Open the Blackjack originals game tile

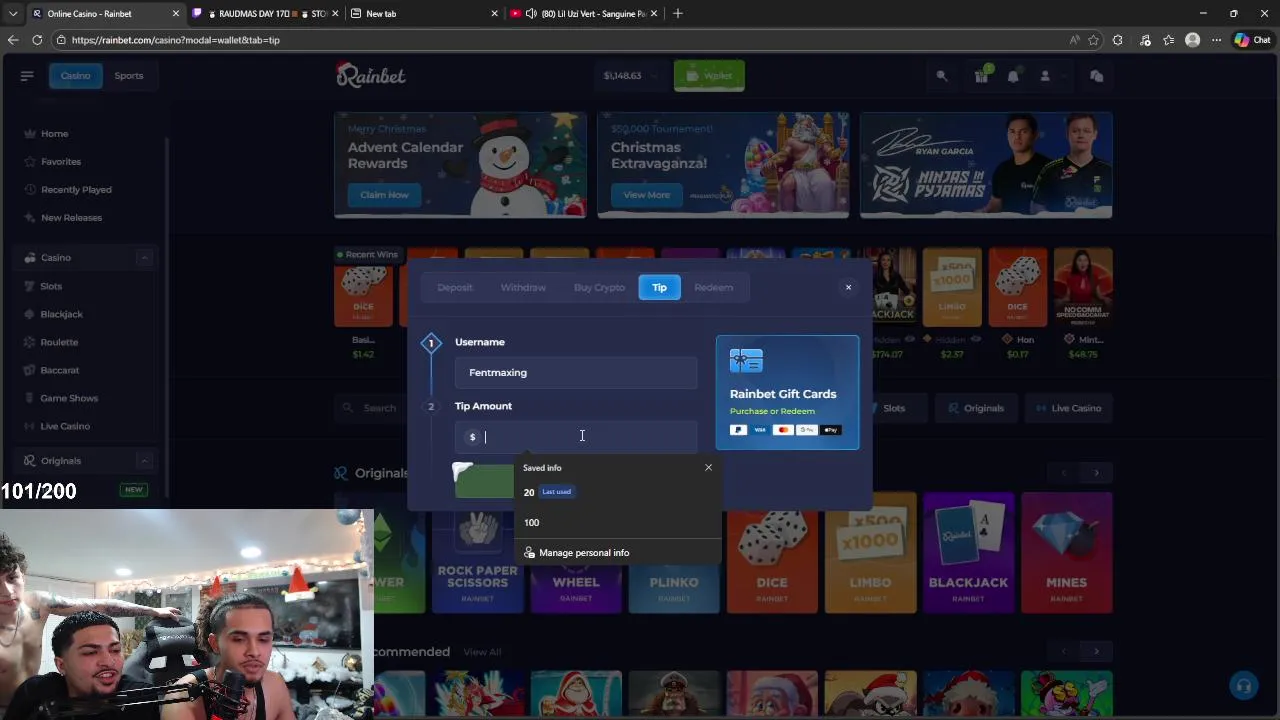968,553
